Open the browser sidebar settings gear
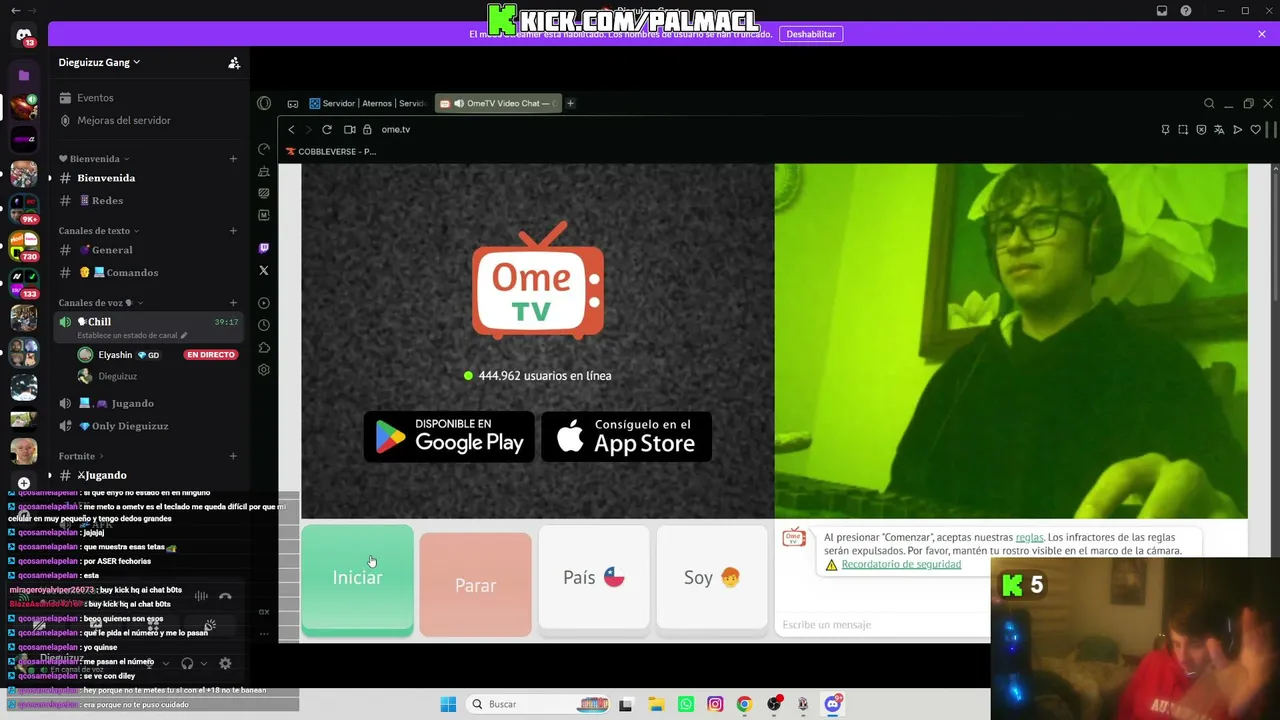This screenshot has width=1280, height=720. 264,370
